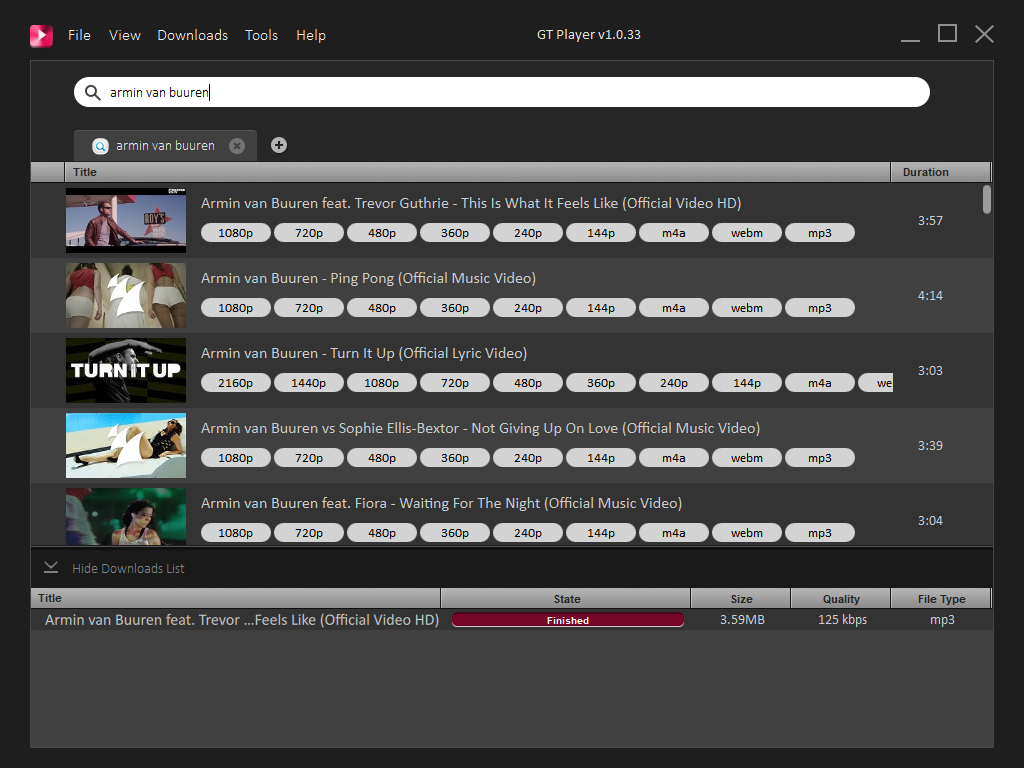Open the Tools menu
This screenshot has width=1024, height=768.
click(261, 35)
